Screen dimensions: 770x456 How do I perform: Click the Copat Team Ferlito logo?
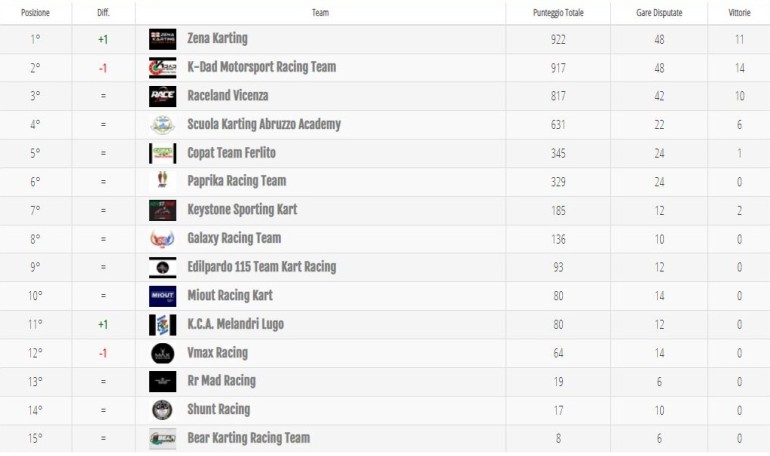162,153
